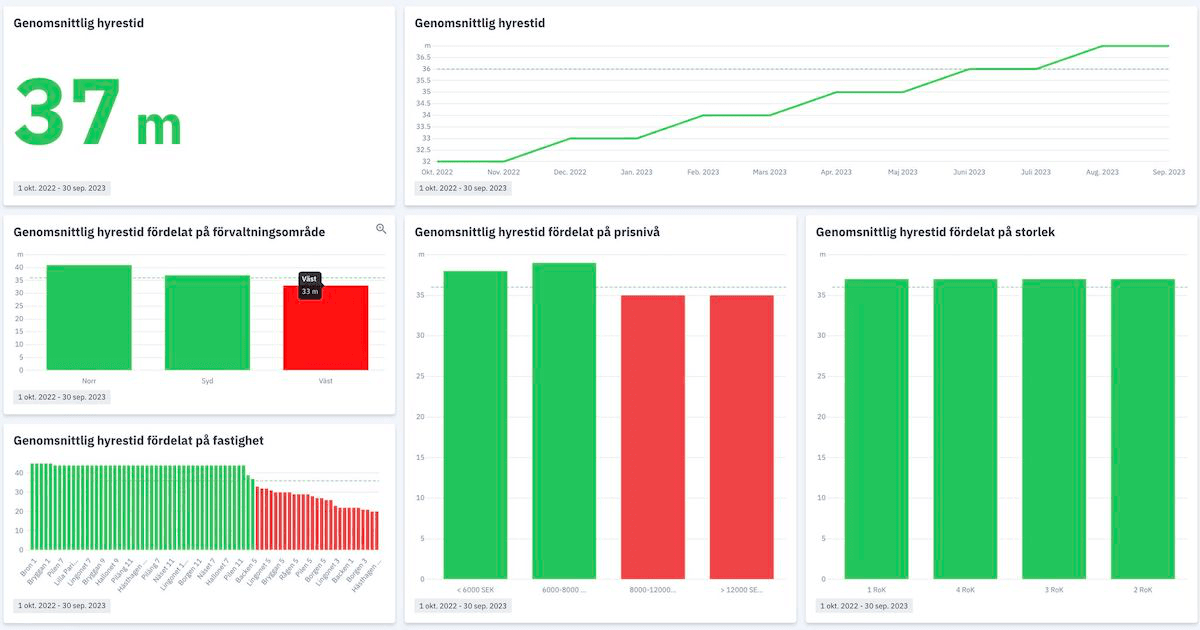Viewport: 1200px width, 630px height.
Task: Click the 6000-8000 price level bar
Action: 564,421
